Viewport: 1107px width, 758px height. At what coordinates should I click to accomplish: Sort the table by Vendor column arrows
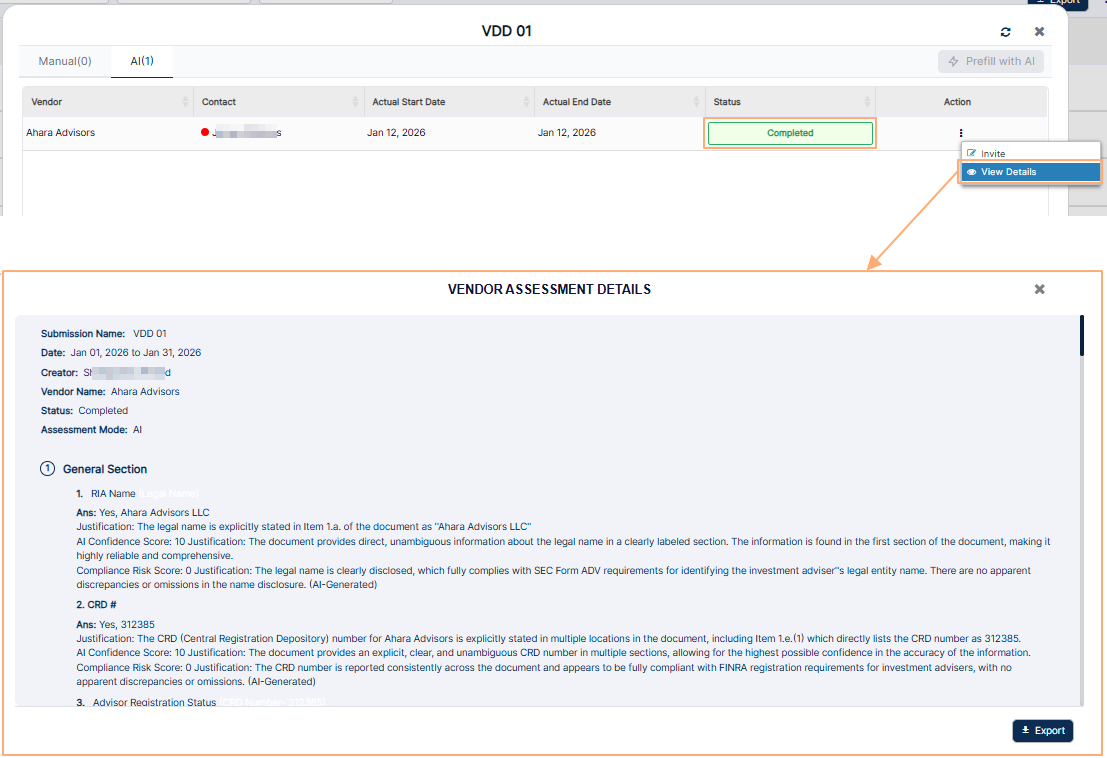point(185,102)
